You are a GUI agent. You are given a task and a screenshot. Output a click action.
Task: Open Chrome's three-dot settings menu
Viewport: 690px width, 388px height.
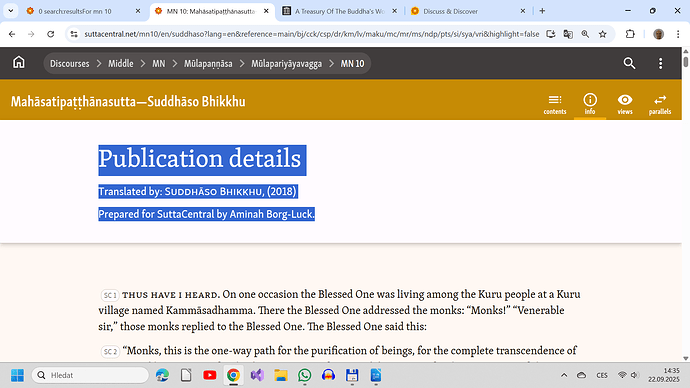(x=678, y=34)
